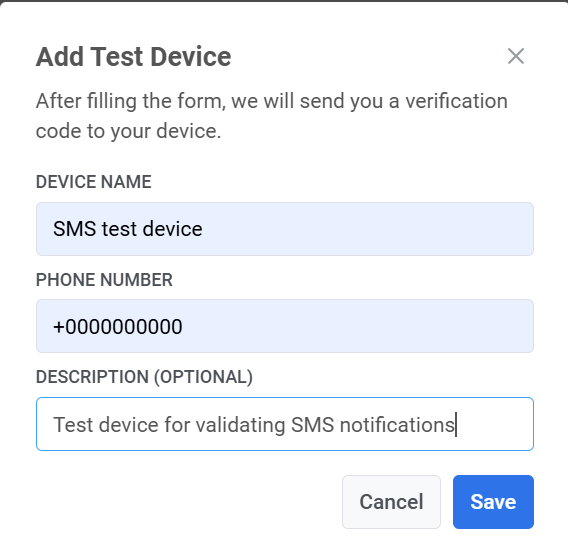Screen dimensions: 568x560
Task: Focus the Device Name input field
Action: (285, 229)
